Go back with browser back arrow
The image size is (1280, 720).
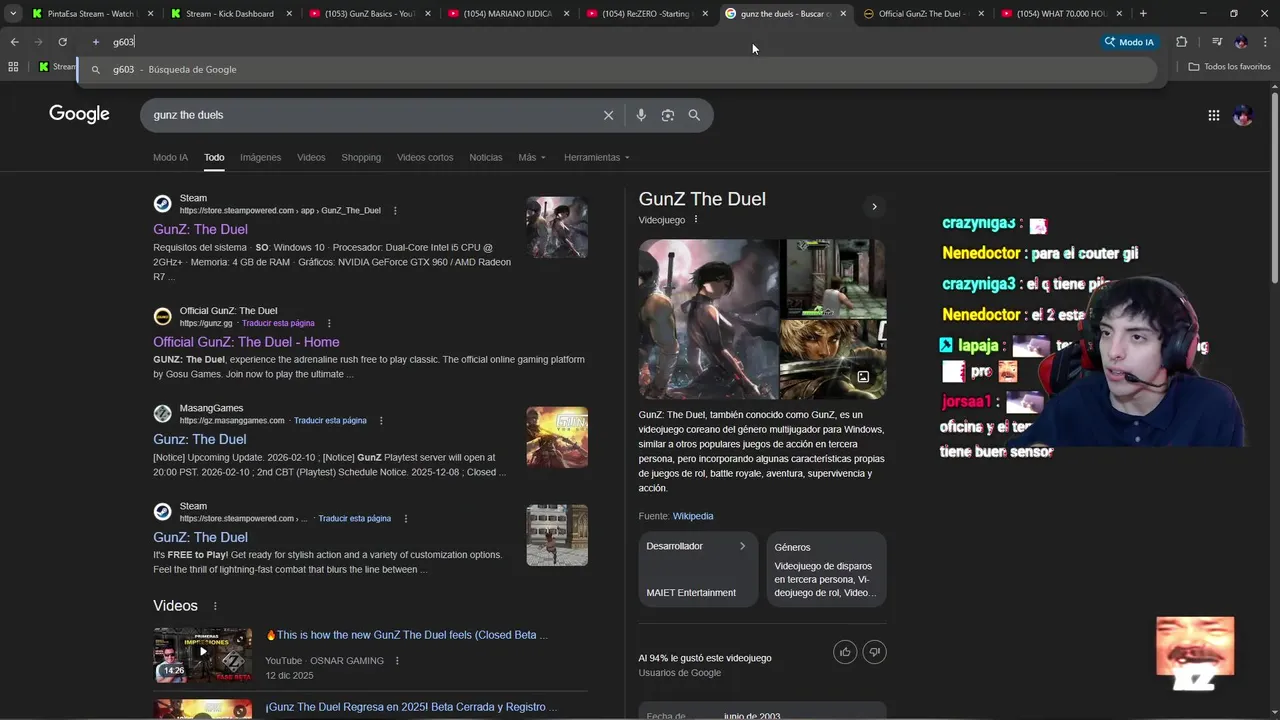tap(14, 42)
